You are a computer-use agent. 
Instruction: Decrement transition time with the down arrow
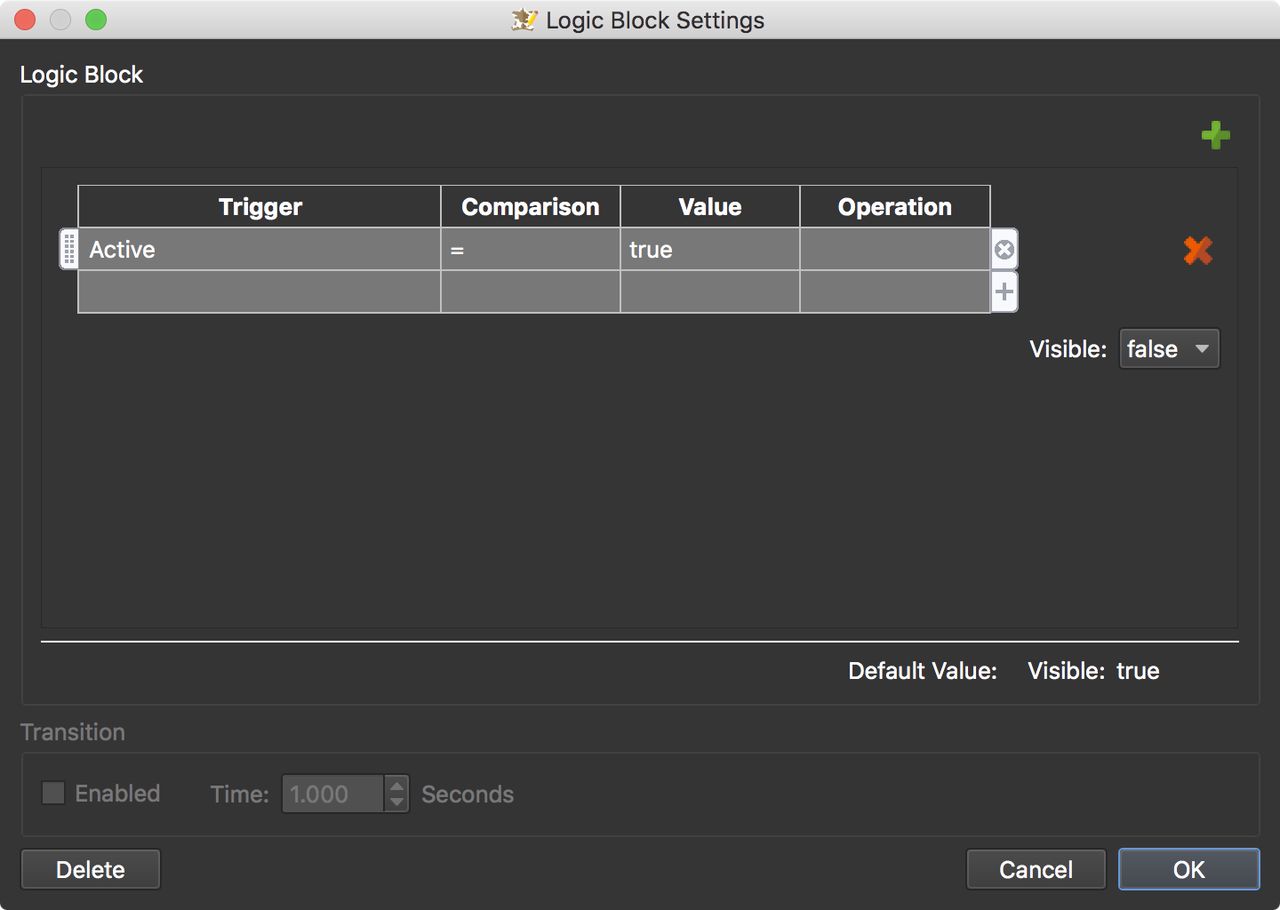tap(396, 800)
